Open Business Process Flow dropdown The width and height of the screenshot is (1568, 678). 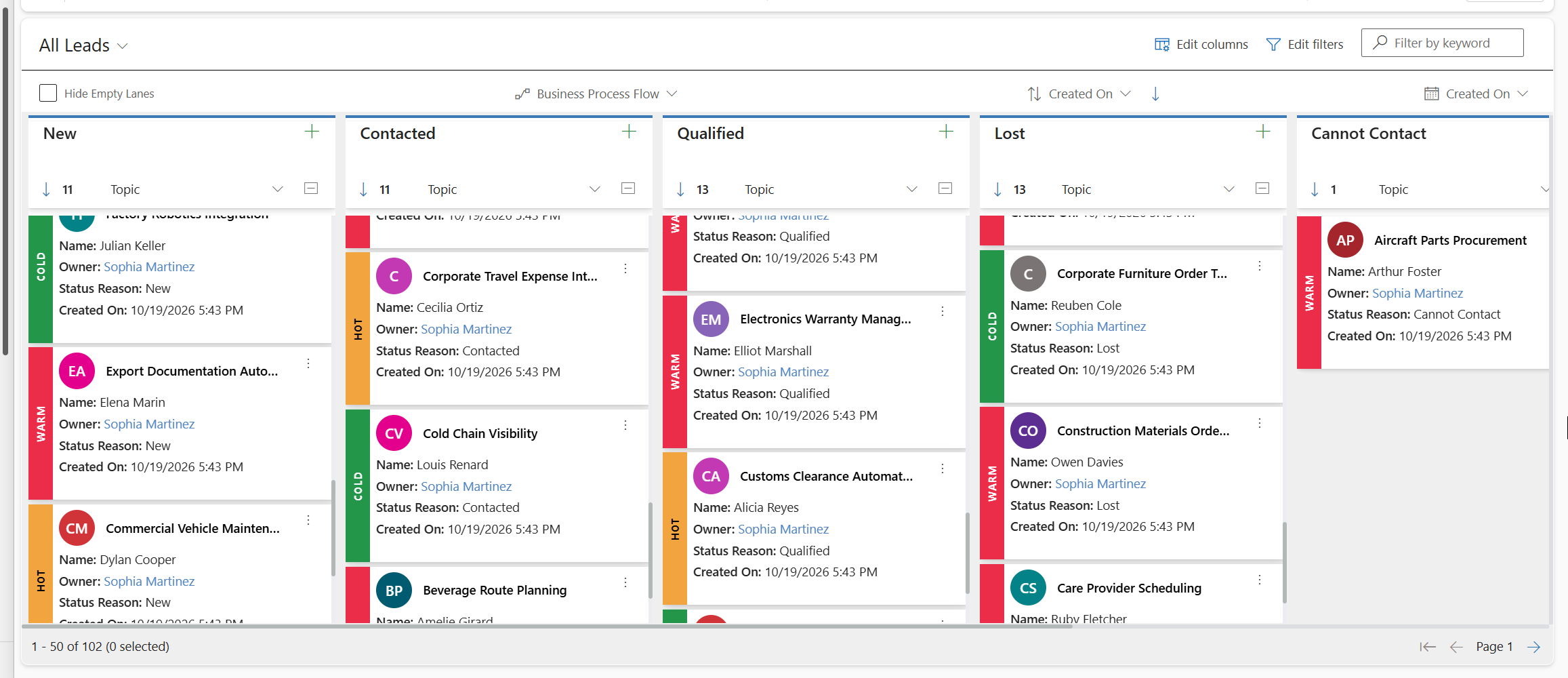point(596,94)
